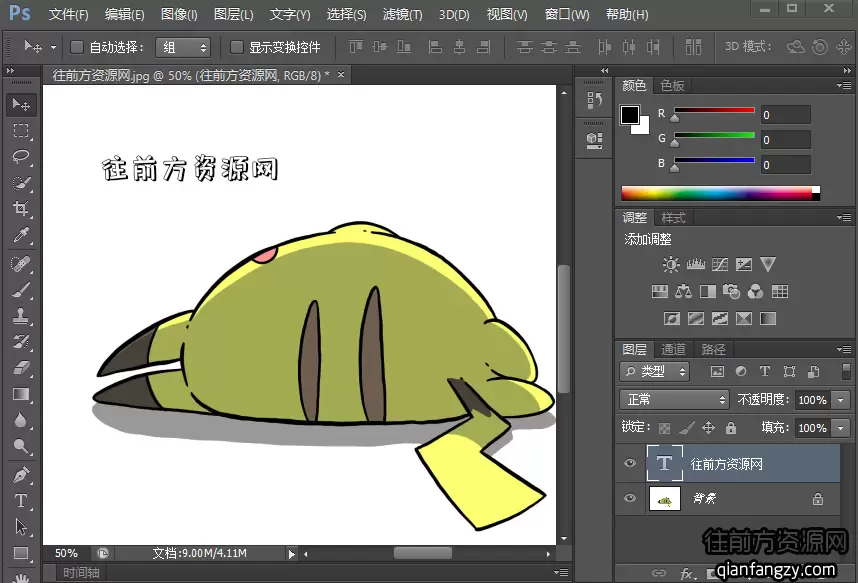The image size is (858, 583).
Task: Select the Rectangular Marquee tool
Action: click(x=21, y=131)
